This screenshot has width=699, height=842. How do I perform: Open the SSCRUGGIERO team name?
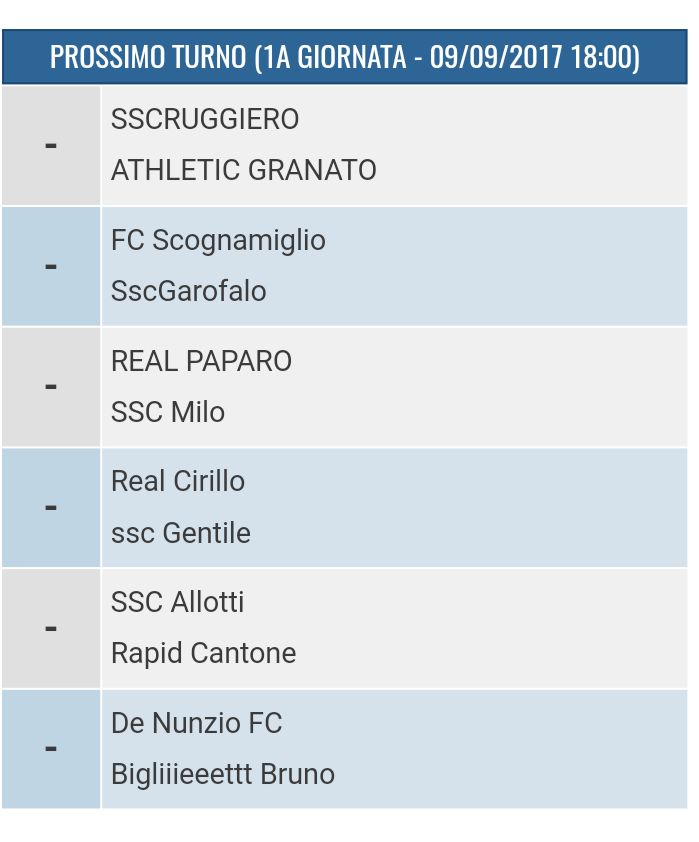point(205,119)
